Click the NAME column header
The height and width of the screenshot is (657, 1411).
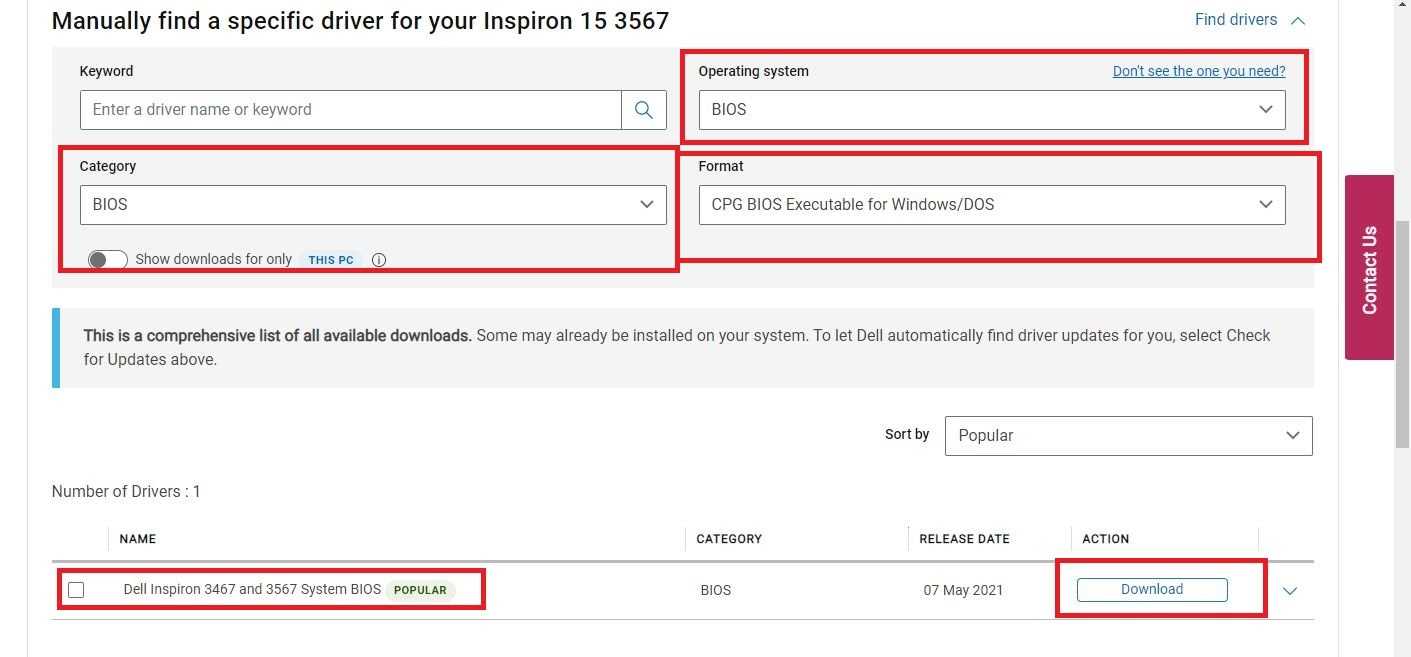click(138, 539)
